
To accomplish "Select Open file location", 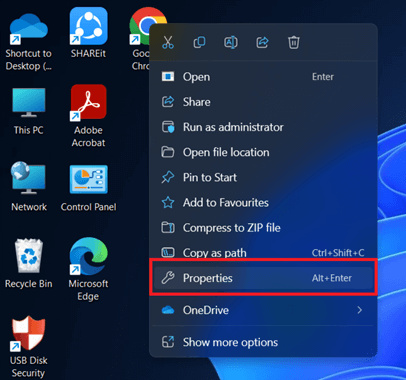I will click(263, 152).
